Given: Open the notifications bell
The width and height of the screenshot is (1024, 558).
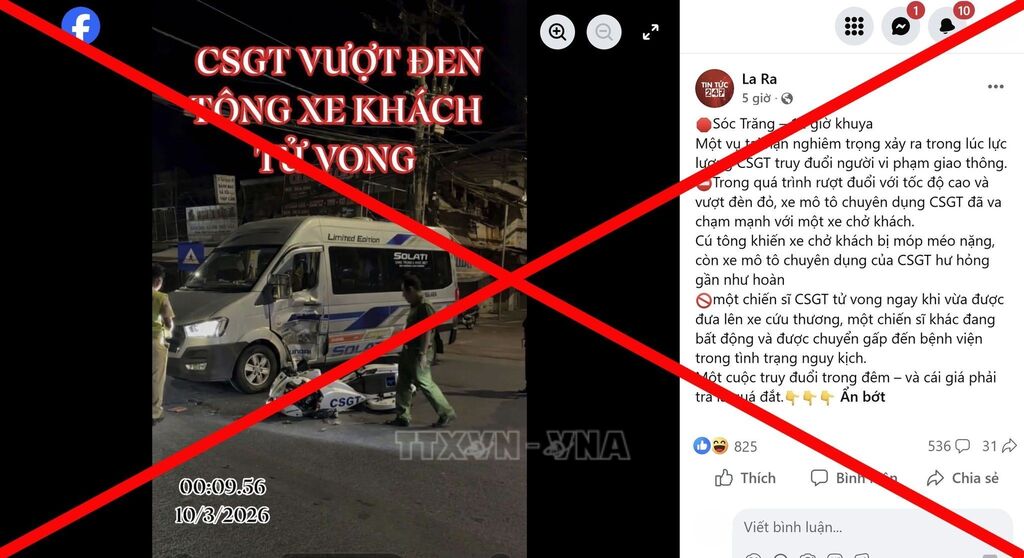Looking at the screenshot, I should coord(947,26).
